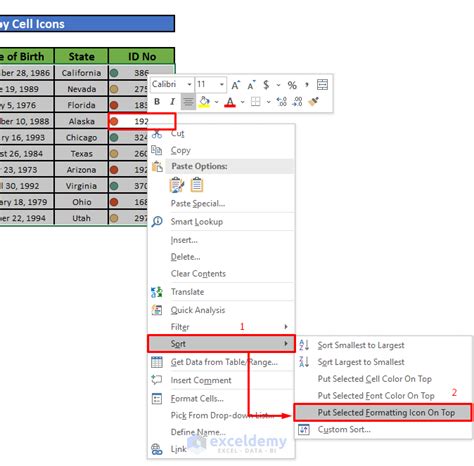This screenshot has height=466, width=474.
Task: Expand the Filter submenu
Action: click(221, 327)
